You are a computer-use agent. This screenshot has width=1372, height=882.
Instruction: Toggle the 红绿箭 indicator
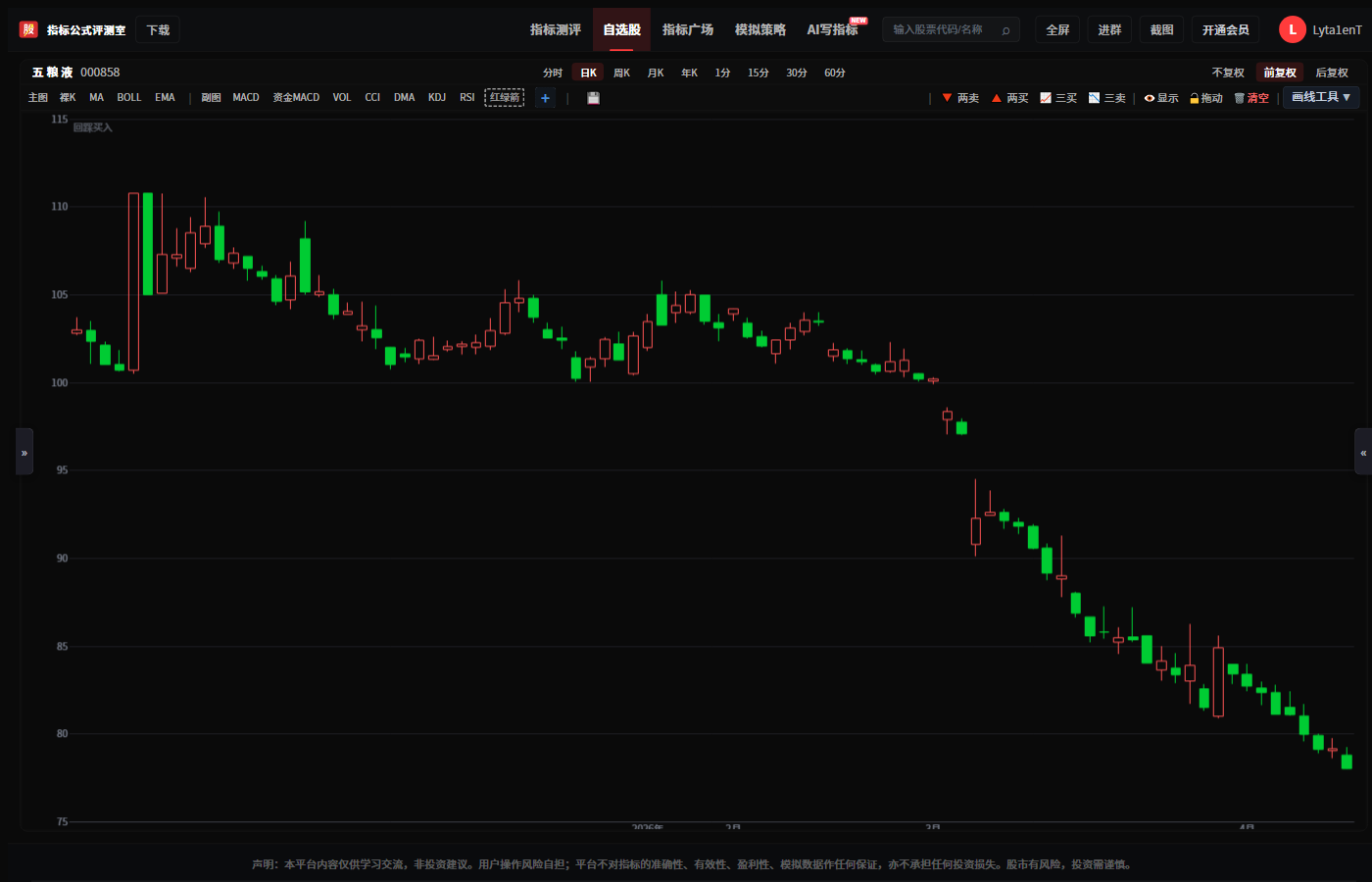[505, 97]
